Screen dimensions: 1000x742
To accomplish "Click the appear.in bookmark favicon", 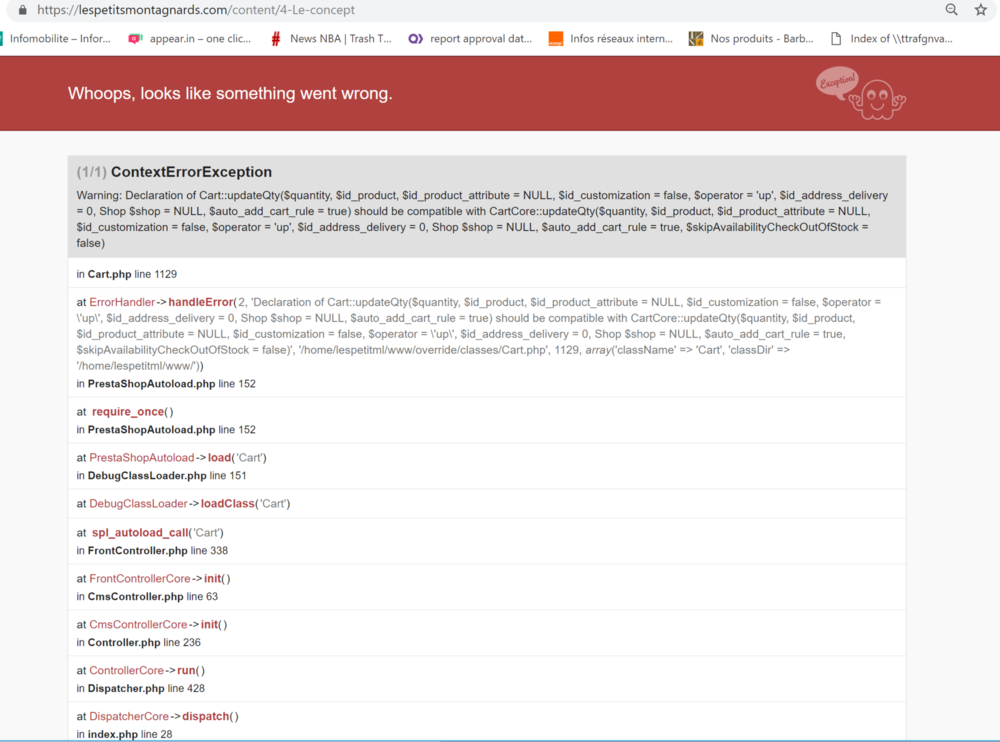I will pyautogui.click(x=135, y=38).
